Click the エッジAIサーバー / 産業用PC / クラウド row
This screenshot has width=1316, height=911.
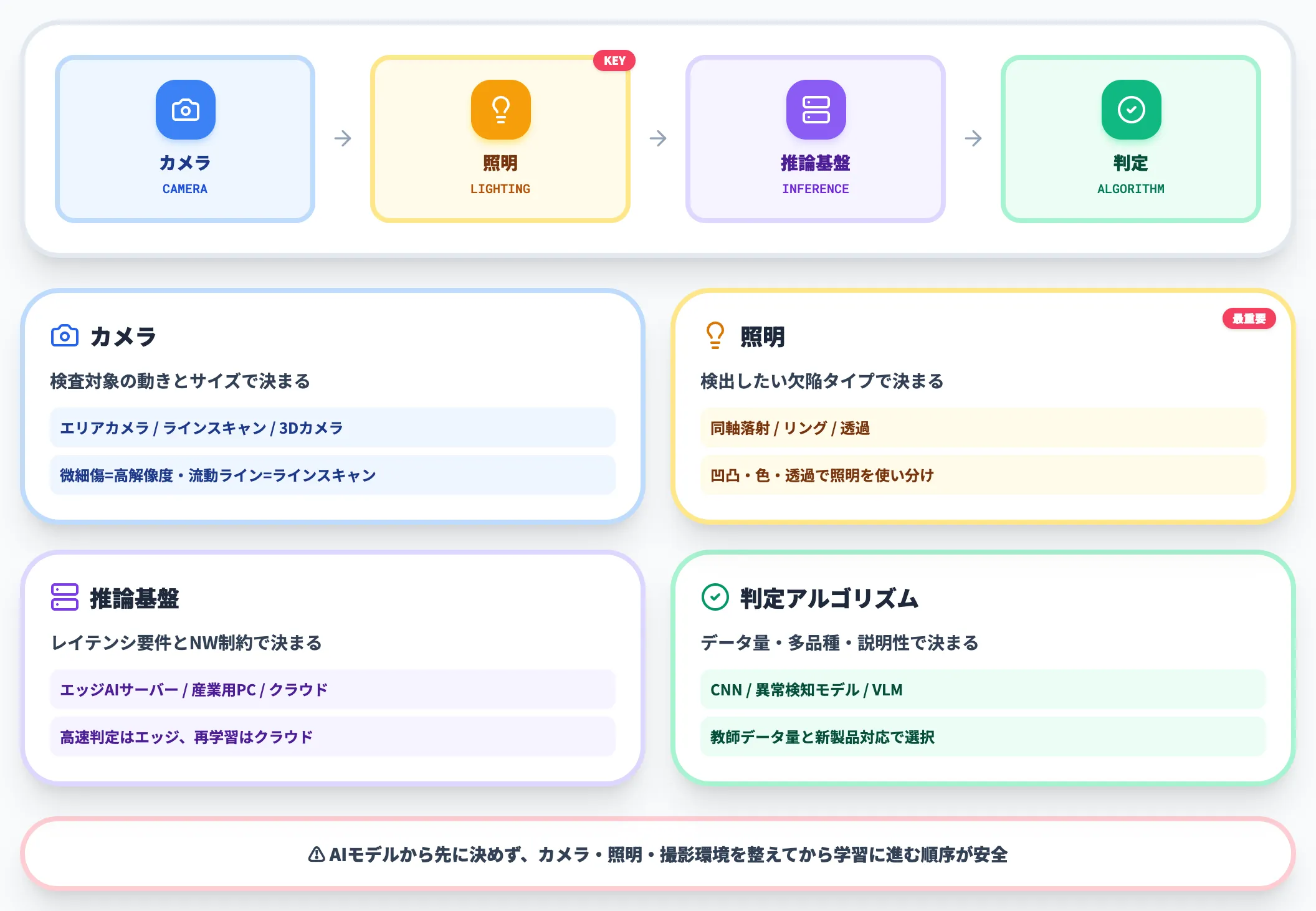[333, 689]
